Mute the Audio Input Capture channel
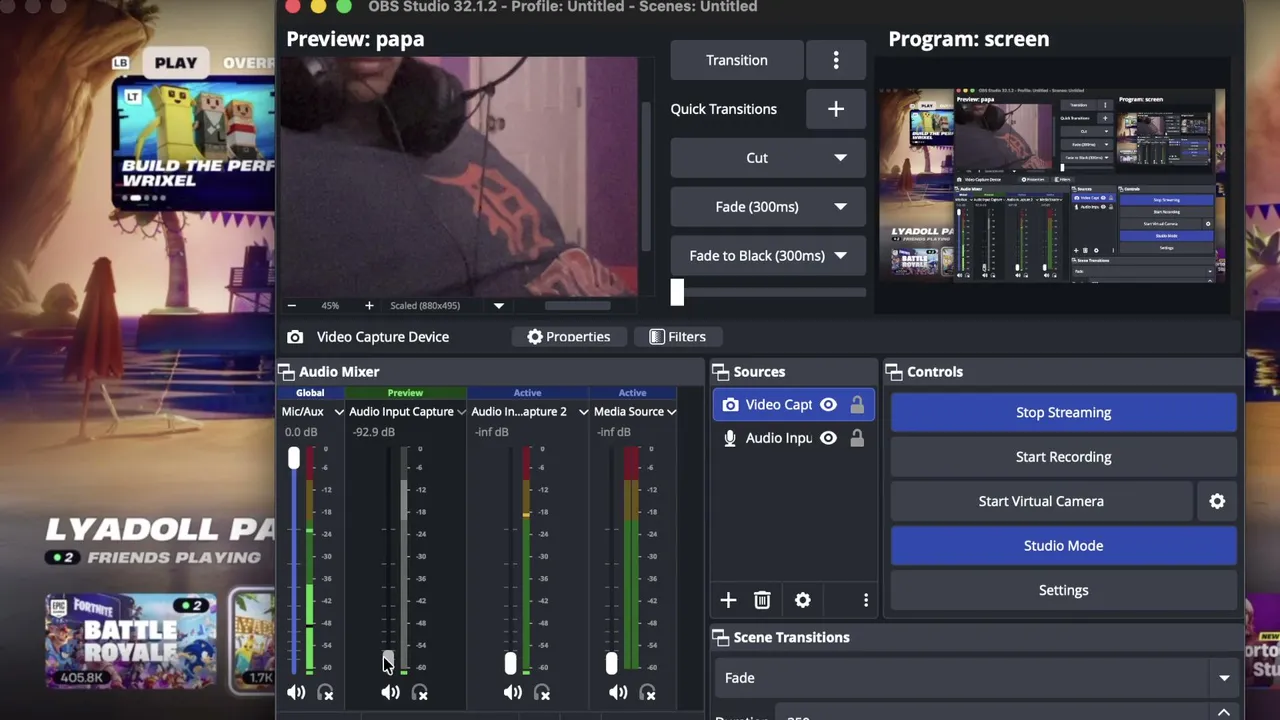Screen dimensions: 1280x720 click(x=390, y=692)
